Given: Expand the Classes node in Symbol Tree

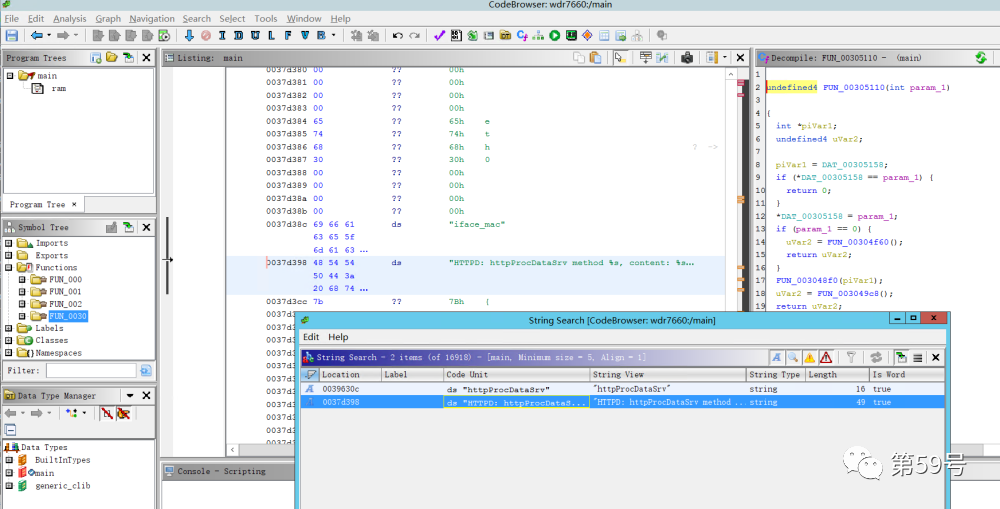Looking at the screenshot, I should 9,340.
